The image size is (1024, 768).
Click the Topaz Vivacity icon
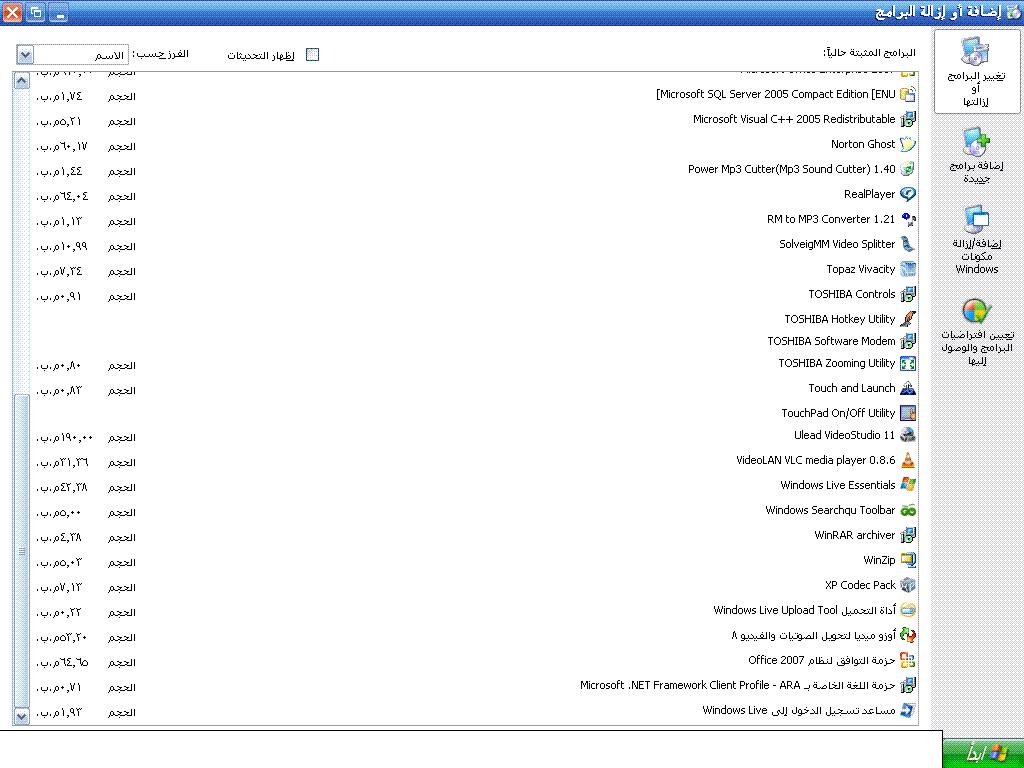(908, 269)
